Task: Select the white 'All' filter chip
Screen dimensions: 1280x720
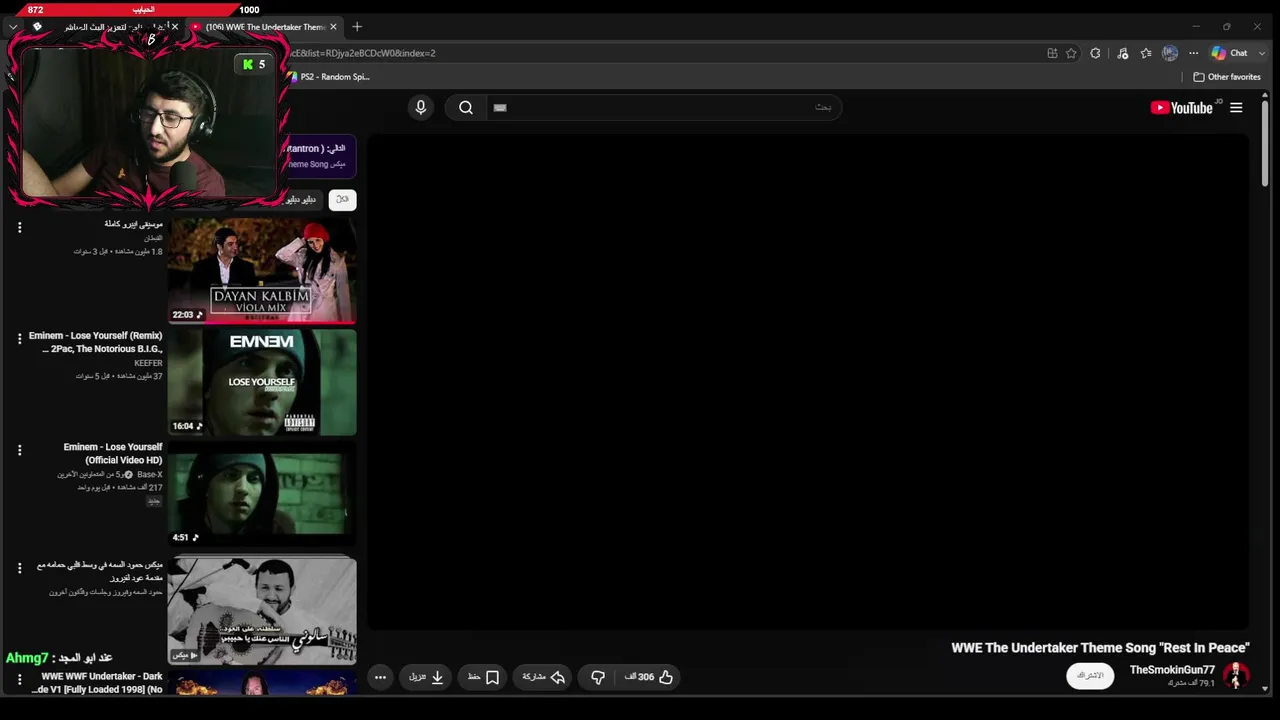Action: (x=342, y=199)
